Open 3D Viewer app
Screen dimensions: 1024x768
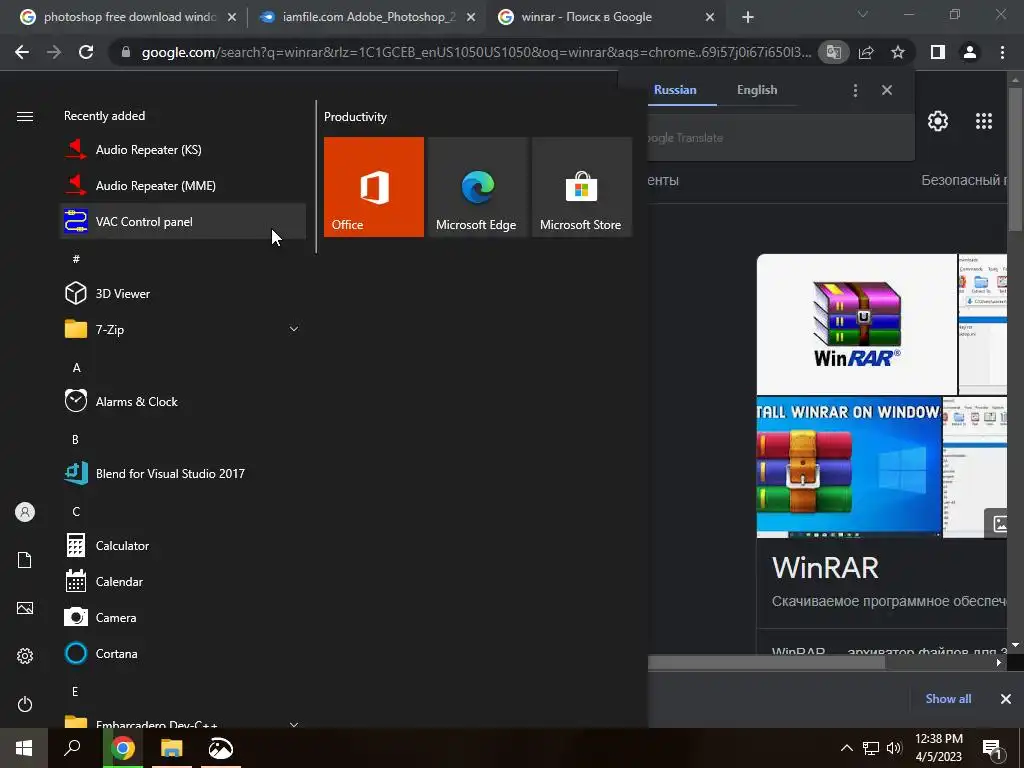tap(183, 293)
